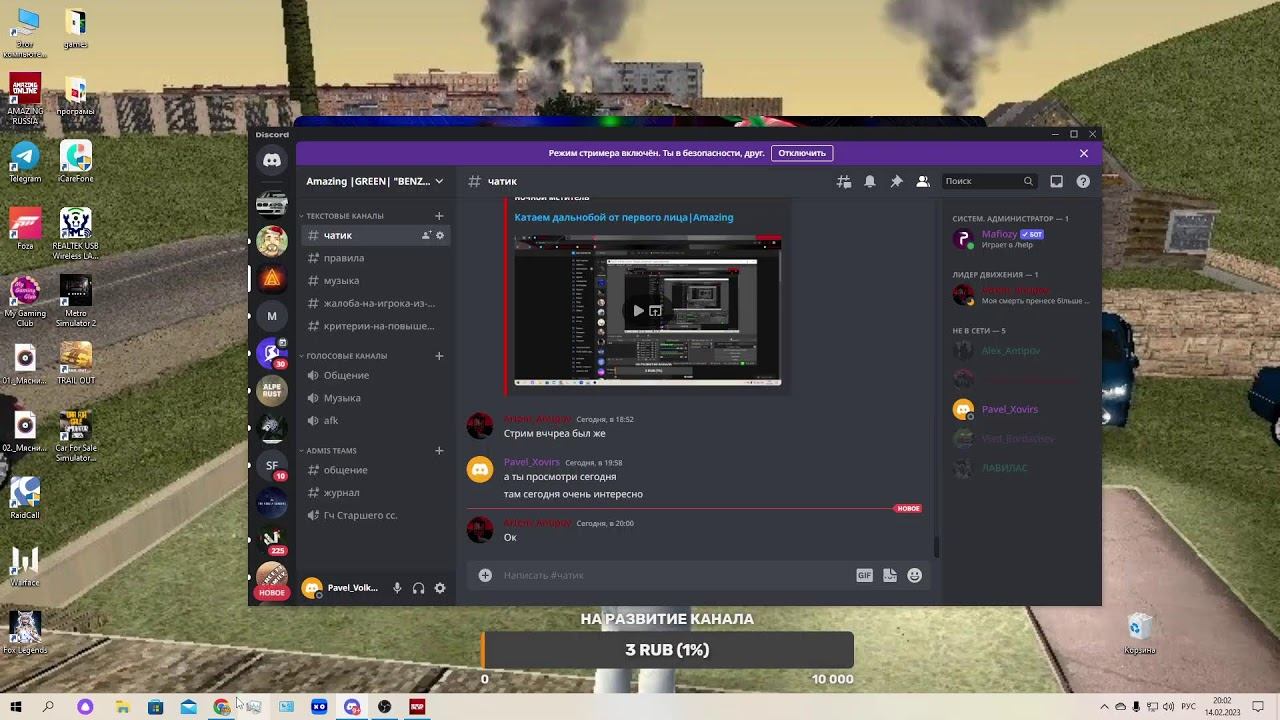The width and height of the screenshot is (1280, 720).
Task: Open чатик channel settings gear
Action: point(440,235)
